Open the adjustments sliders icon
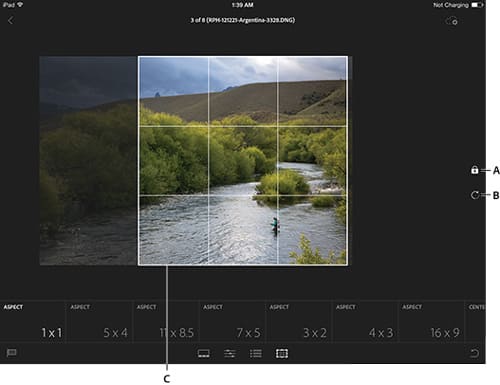The image size is (500, 385). (230, 353)
